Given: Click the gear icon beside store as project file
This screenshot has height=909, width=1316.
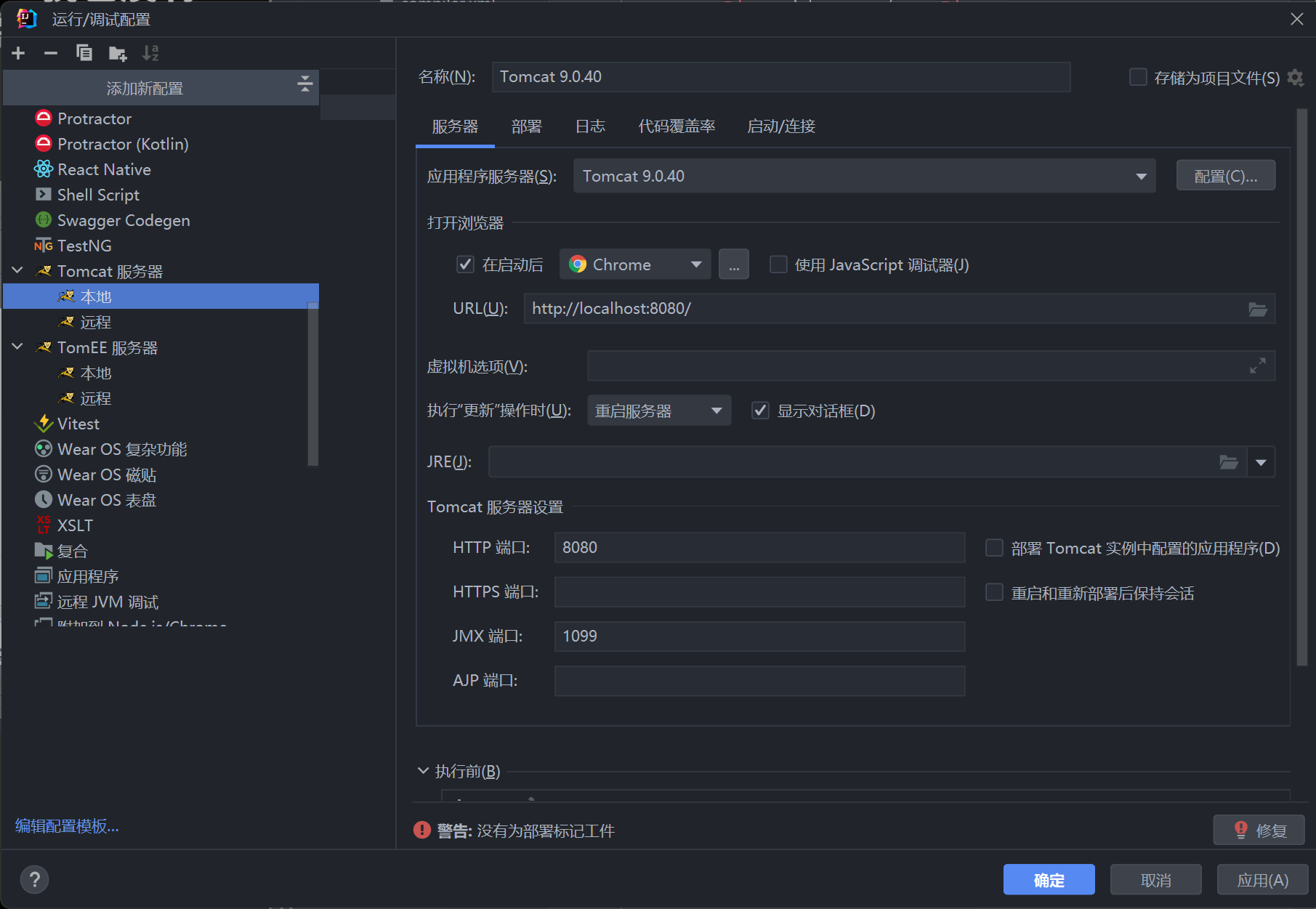Looking at the screenshot, I should [1295, 78].
